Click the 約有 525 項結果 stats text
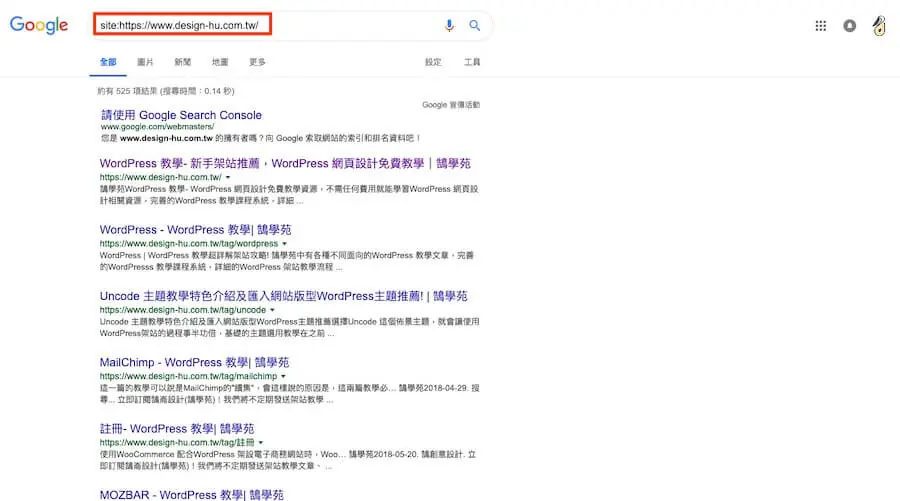Screen dimensions: 900x501 (166, 91)
